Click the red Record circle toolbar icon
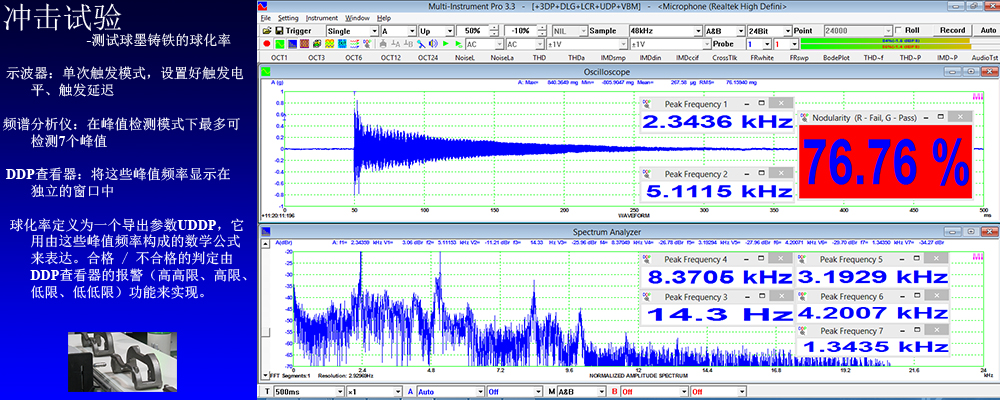The image size is (1000, 400). coord(267,44)
